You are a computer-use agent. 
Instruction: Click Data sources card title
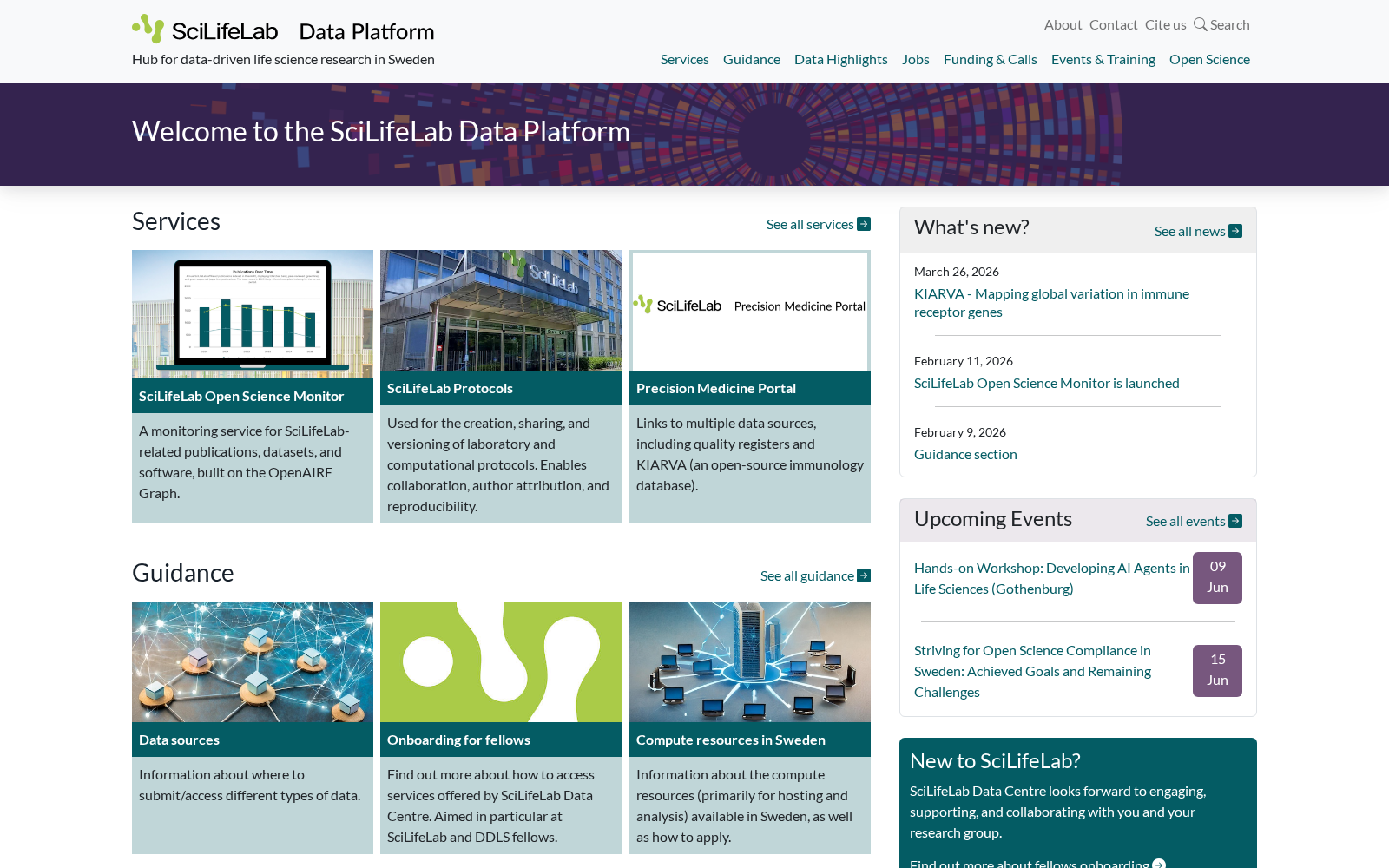point(179,740)
